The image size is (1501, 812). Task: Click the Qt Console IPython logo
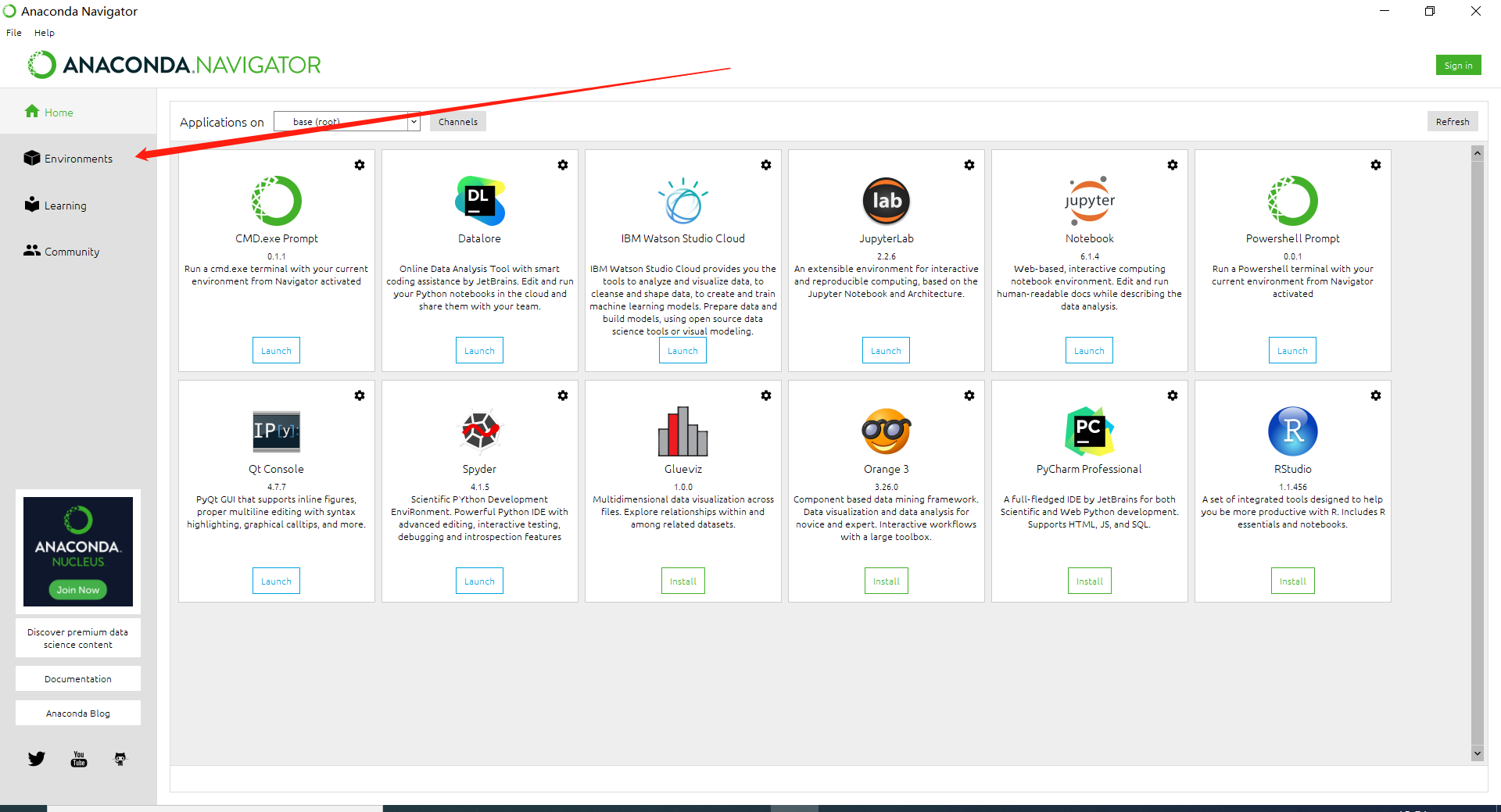click(x=277, y=431)
